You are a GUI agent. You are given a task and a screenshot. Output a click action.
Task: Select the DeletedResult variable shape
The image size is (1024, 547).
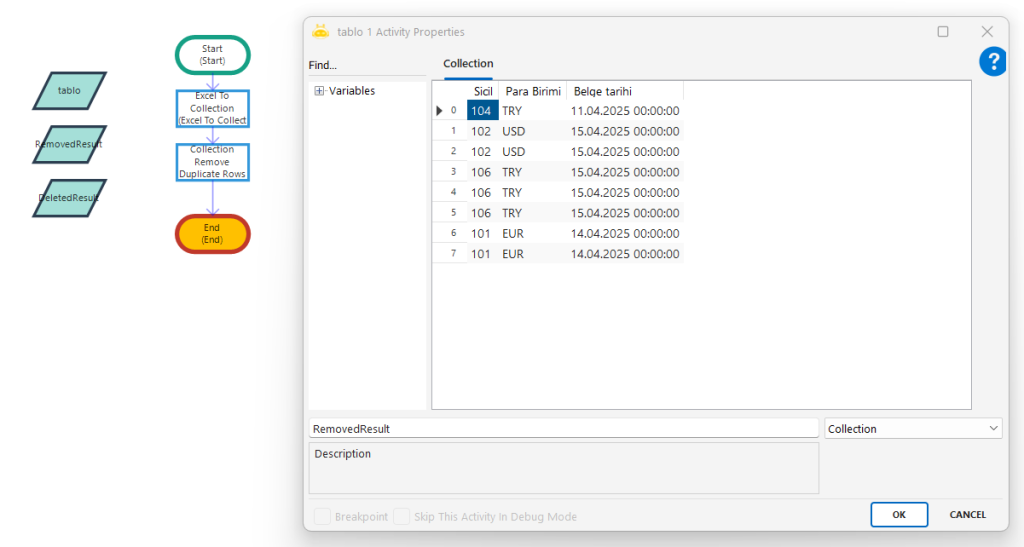pyautogui.click(x=69, y=198)
